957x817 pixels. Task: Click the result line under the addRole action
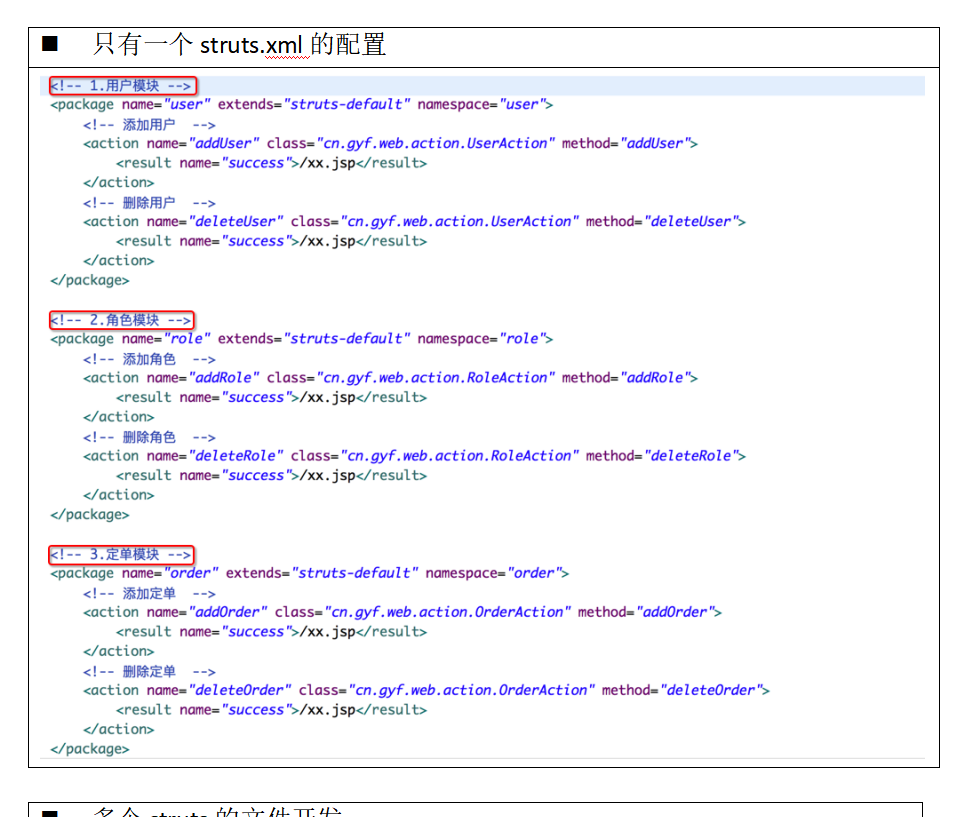point(272,397)
